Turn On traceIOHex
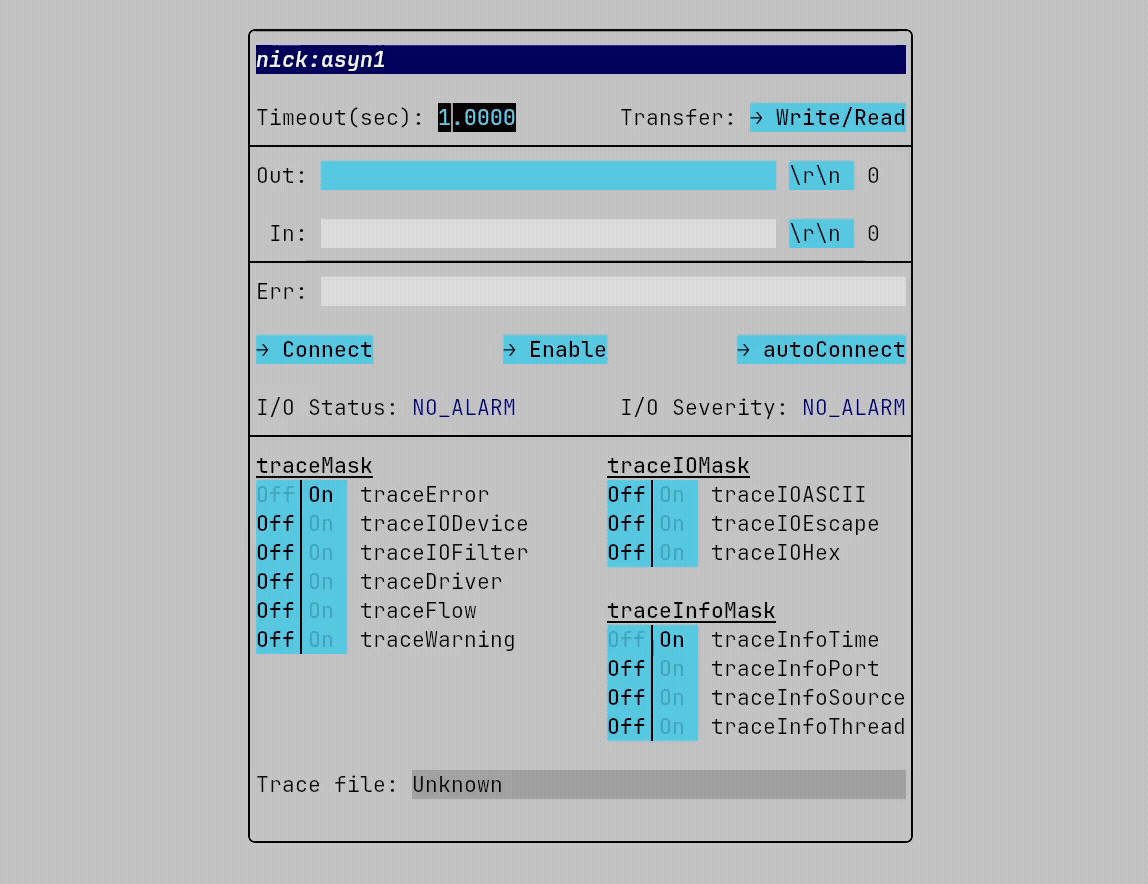Screen dimensions: 1148x884 click(x=675, y=553)
